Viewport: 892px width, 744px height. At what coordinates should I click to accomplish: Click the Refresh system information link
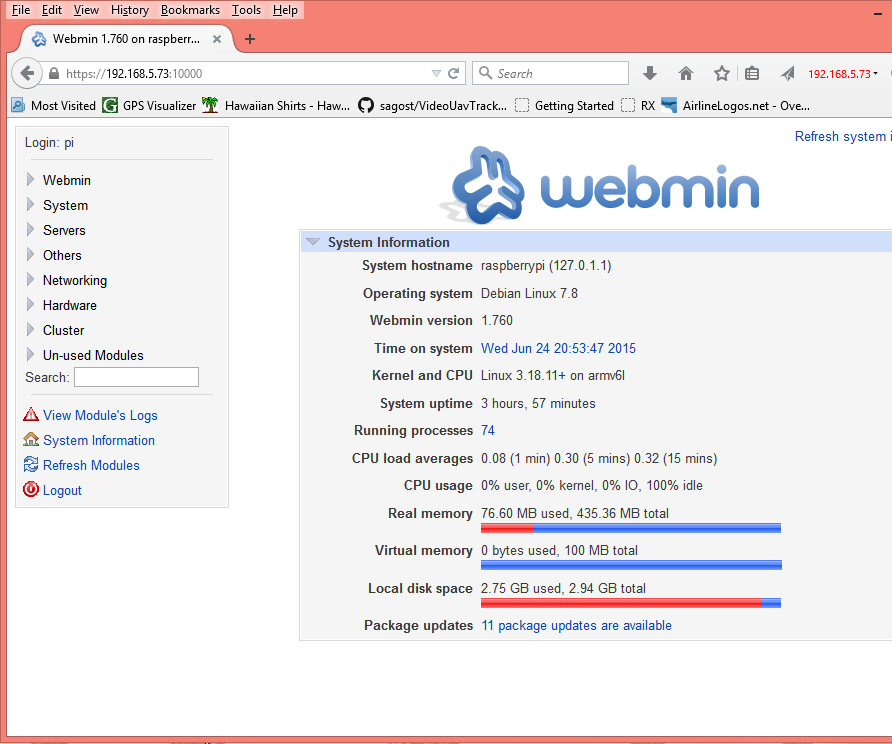coord(840,136)
